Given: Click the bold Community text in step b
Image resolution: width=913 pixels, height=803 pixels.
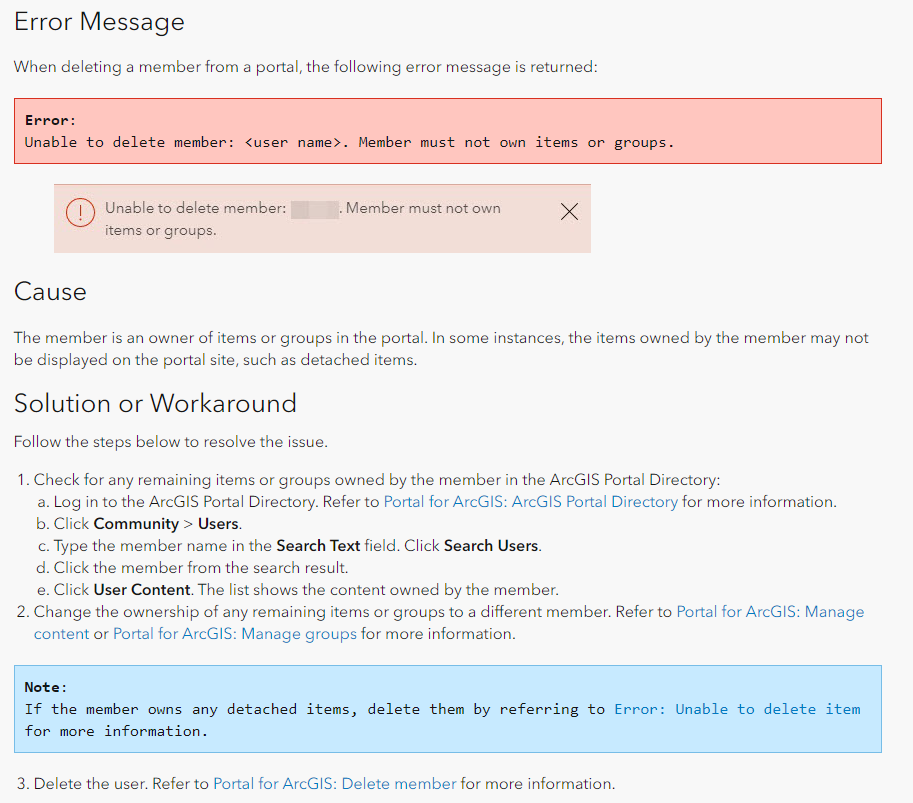Looking at the screenshot, I should [x=136, y=523].
